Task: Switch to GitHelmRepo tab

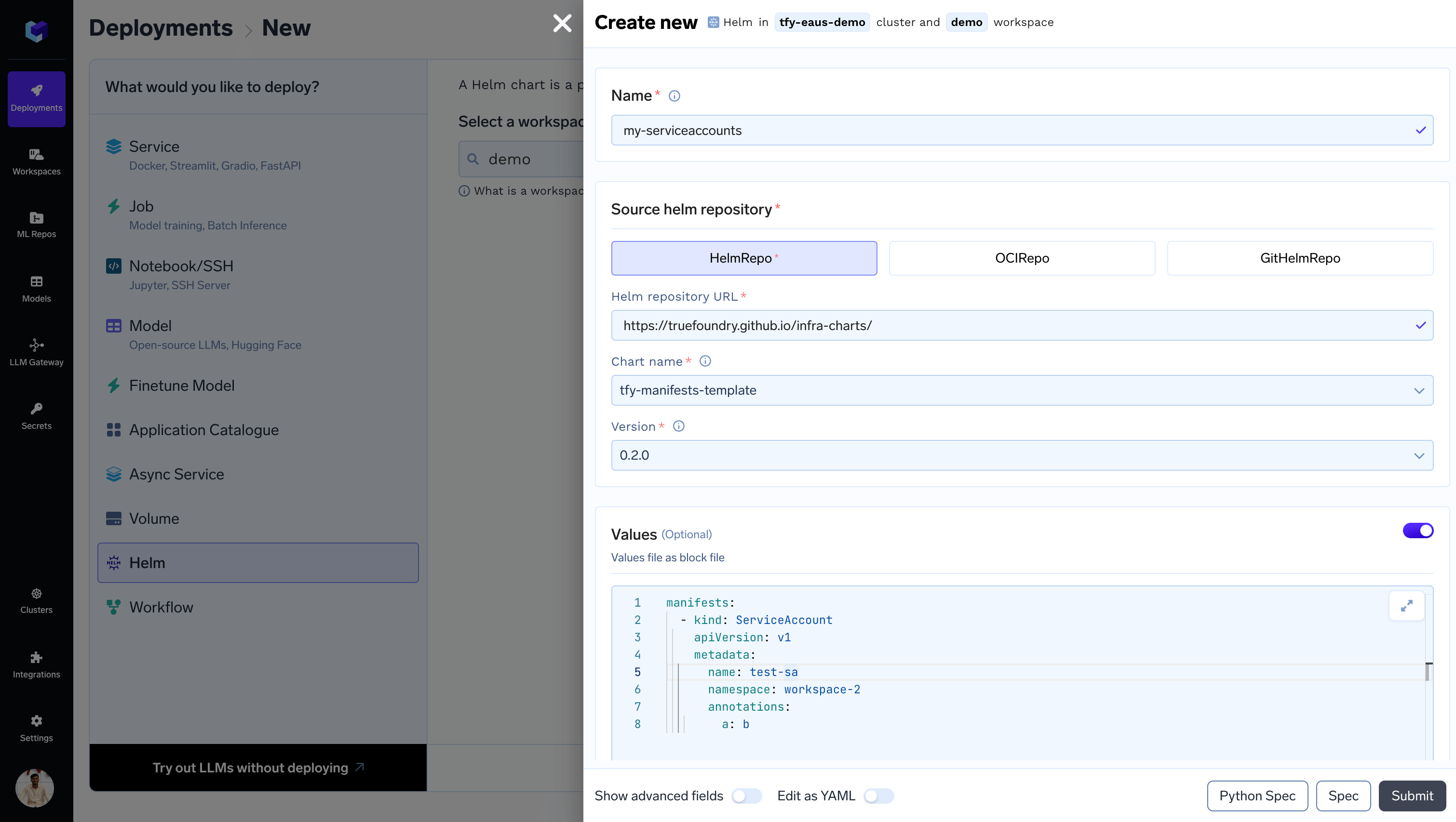Action: click(x=1299, y=258)
